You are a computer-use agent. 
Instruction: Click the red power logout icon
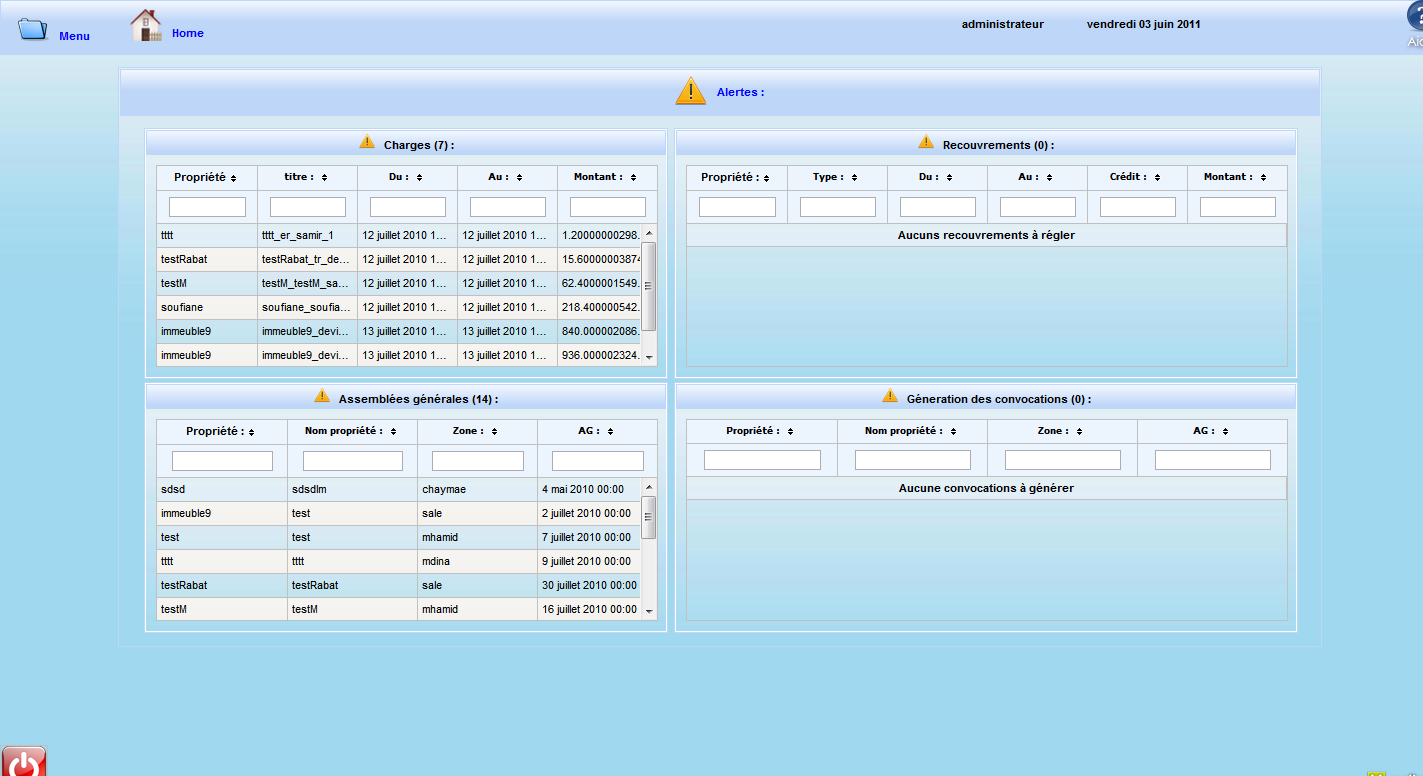click(x=23, y=762)
